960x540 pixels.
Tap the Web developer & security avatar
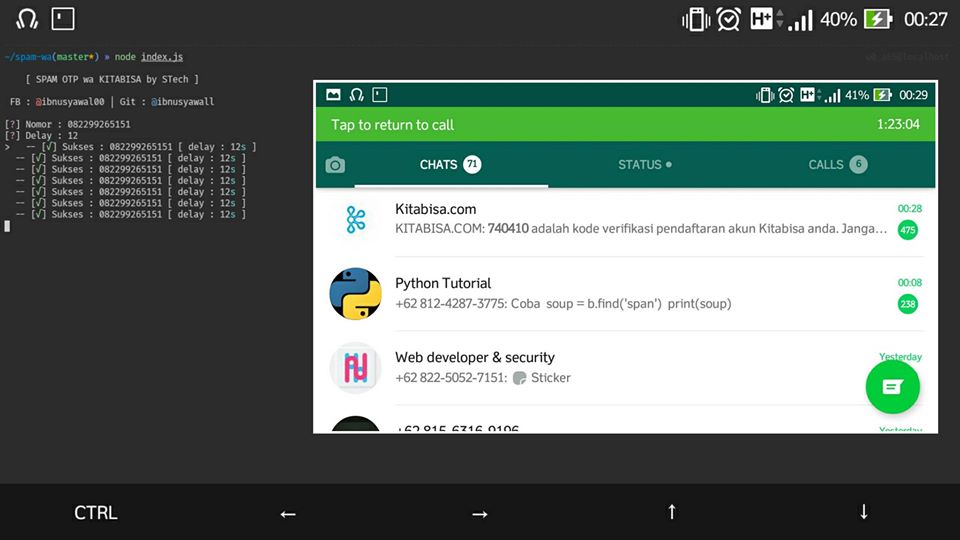[x=356, y=367]
